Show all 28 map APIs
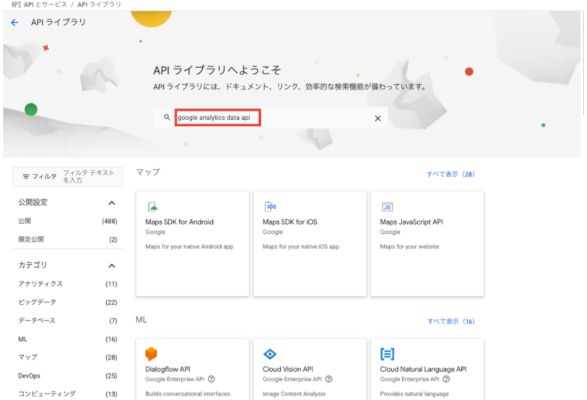Image resolution: width=587 pixels, height=400 pixels. [x=451, y=174]
